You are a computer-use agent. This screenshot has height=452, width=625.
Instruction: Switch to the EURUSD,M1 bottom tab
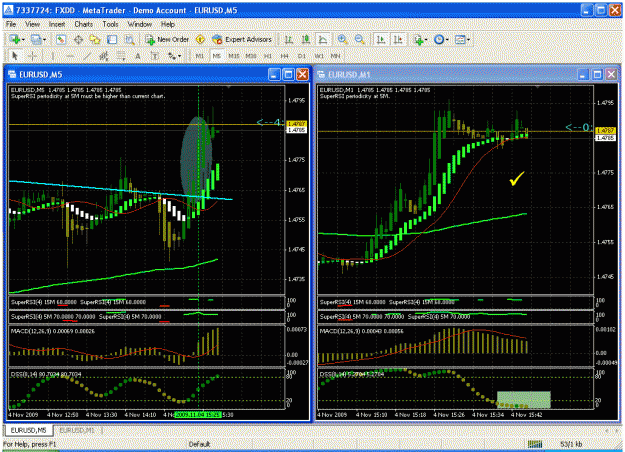coord(77,430)
